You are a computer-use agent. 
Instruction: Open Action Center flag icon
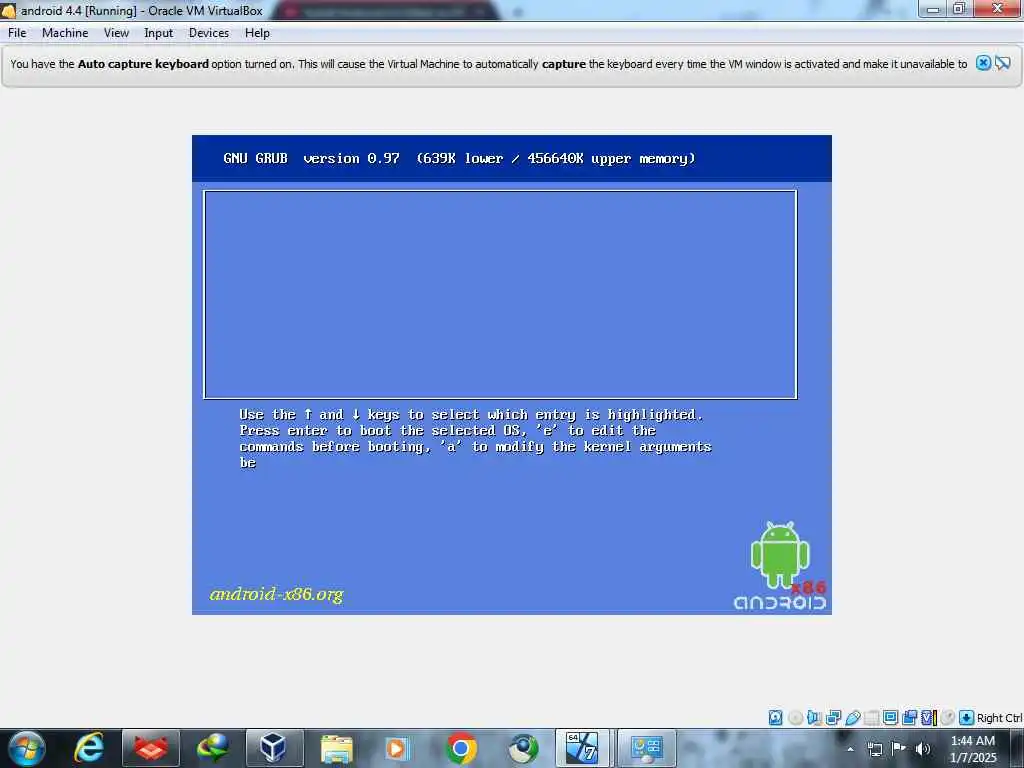[899, 748]
